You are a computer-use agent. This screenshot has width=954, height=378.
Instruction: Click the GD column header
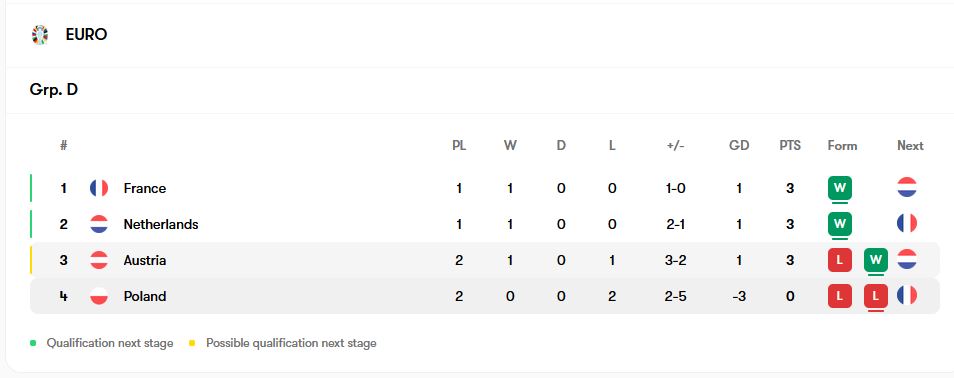click(739, 145)
